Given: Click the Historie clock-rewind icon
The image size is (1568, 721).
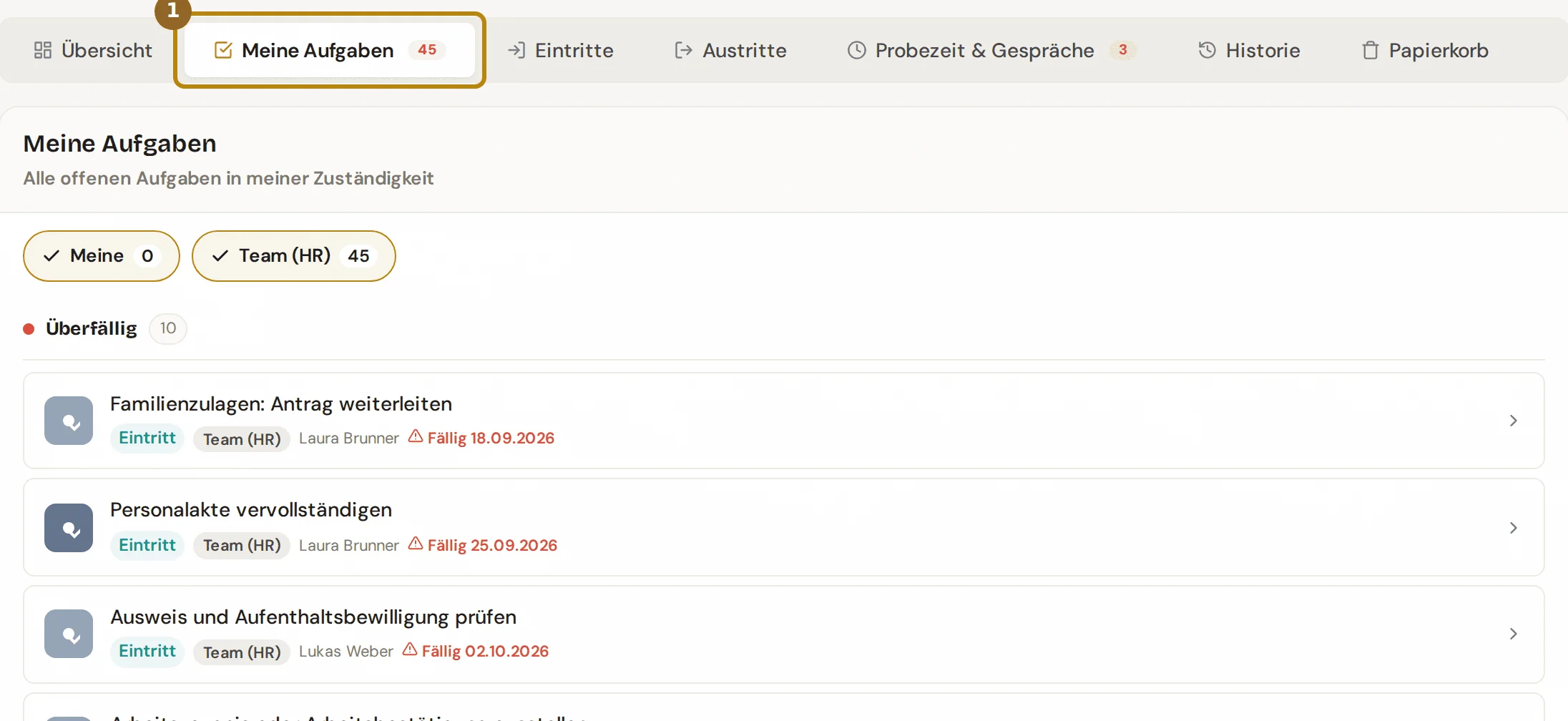Looking at the screenshot, I should coord(1207,50).
